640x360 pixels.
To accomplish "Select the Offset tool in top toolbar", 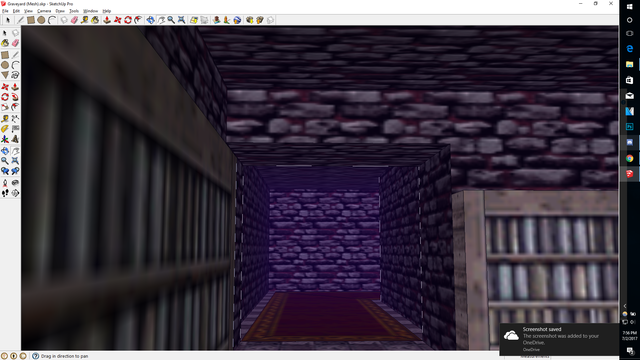I will [x=138, y=20].
